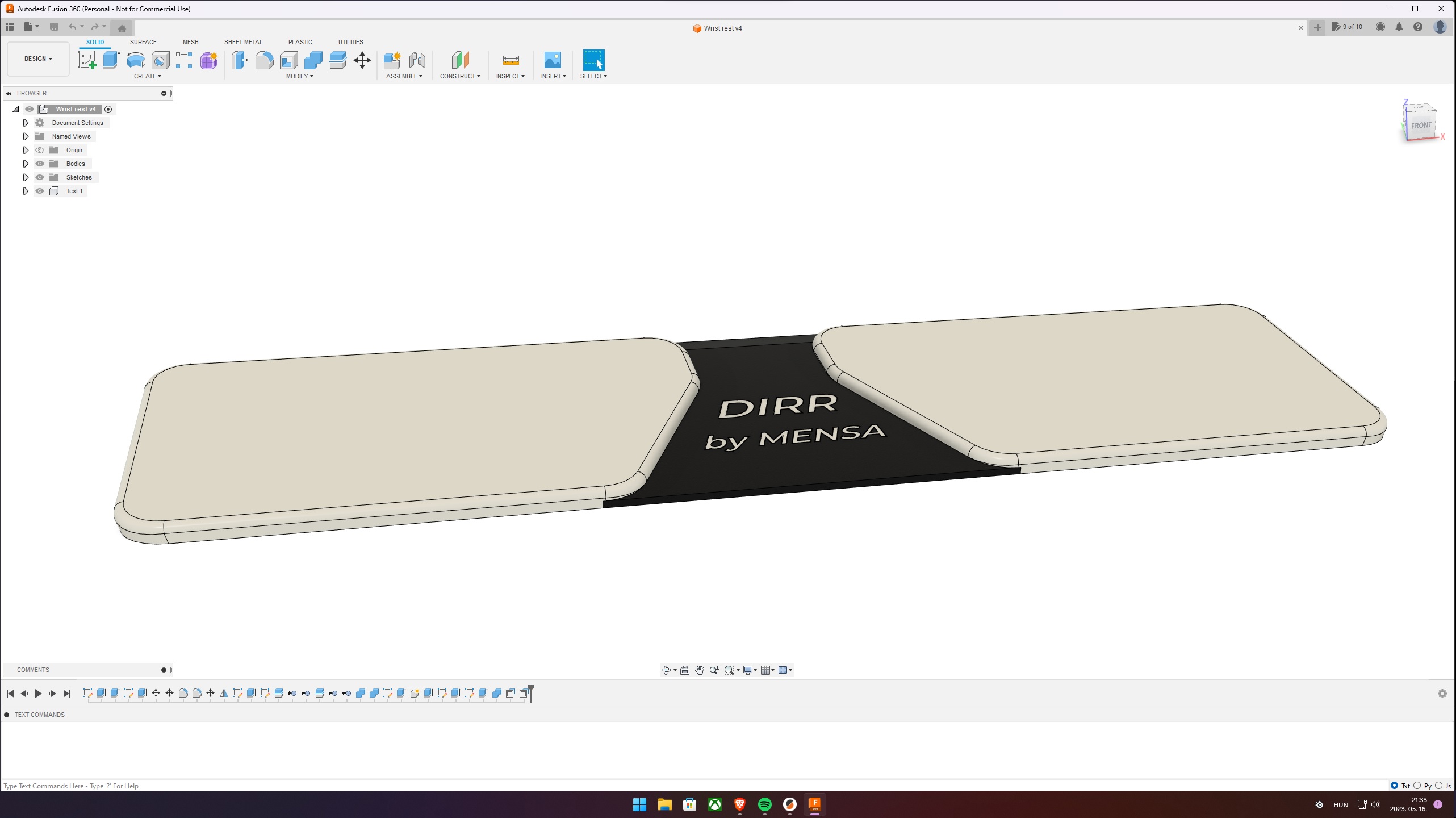Collapse the Comments panel
The height and width of the screenshot is (818, 1456).
[164, 670]
